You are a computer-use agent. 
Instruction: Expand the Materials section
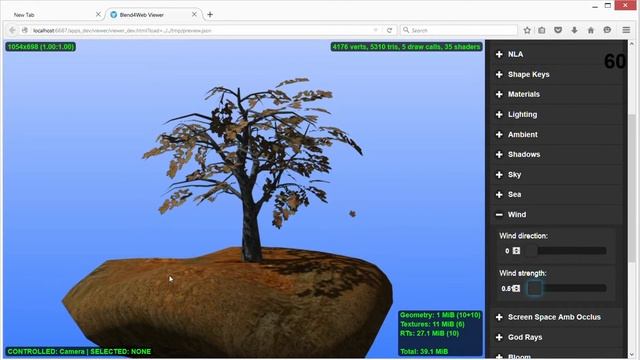pos(557,94)
